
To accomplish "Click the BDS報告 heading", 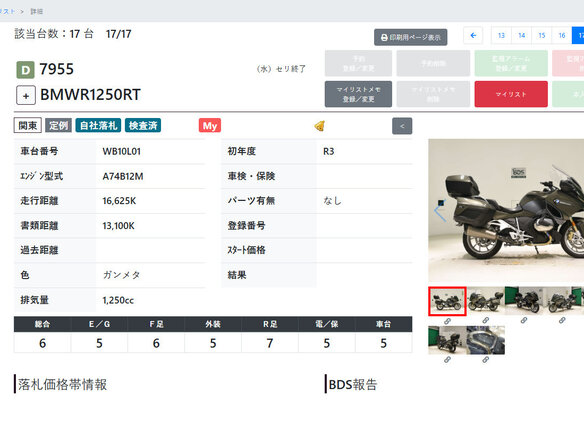I will click(353, 384).
